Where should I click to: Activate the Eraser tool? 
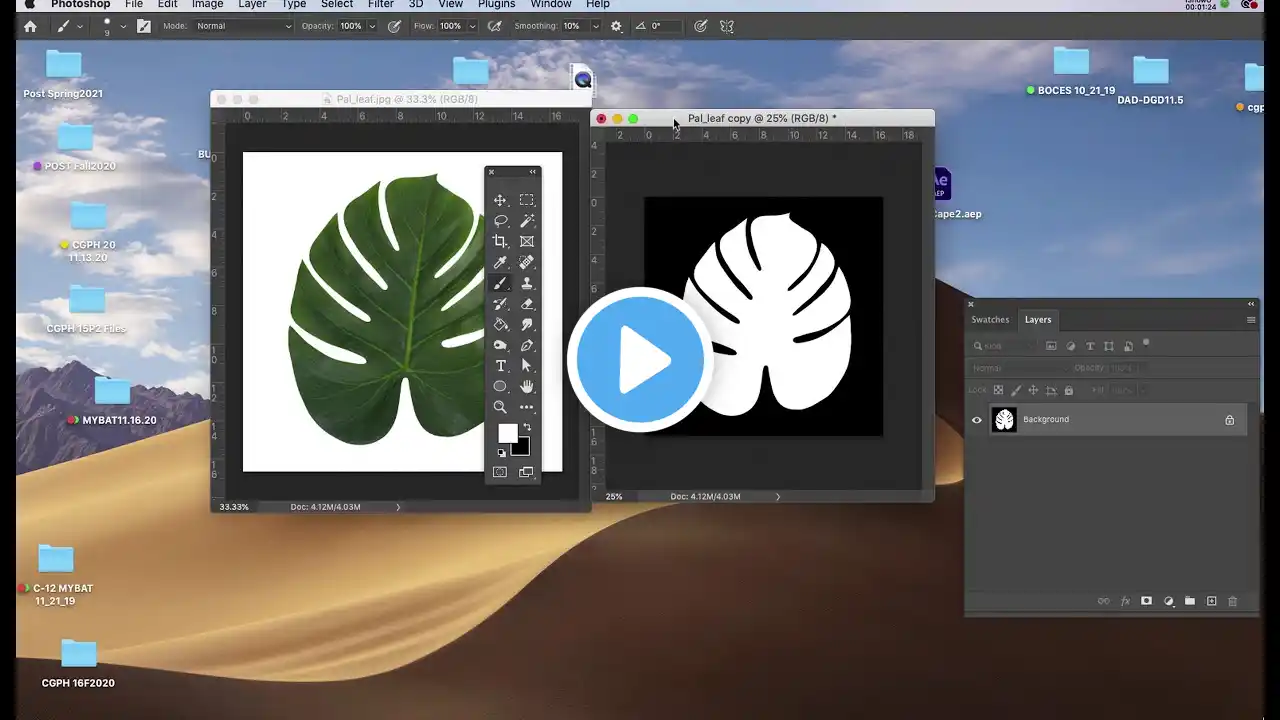coord(527,304)
